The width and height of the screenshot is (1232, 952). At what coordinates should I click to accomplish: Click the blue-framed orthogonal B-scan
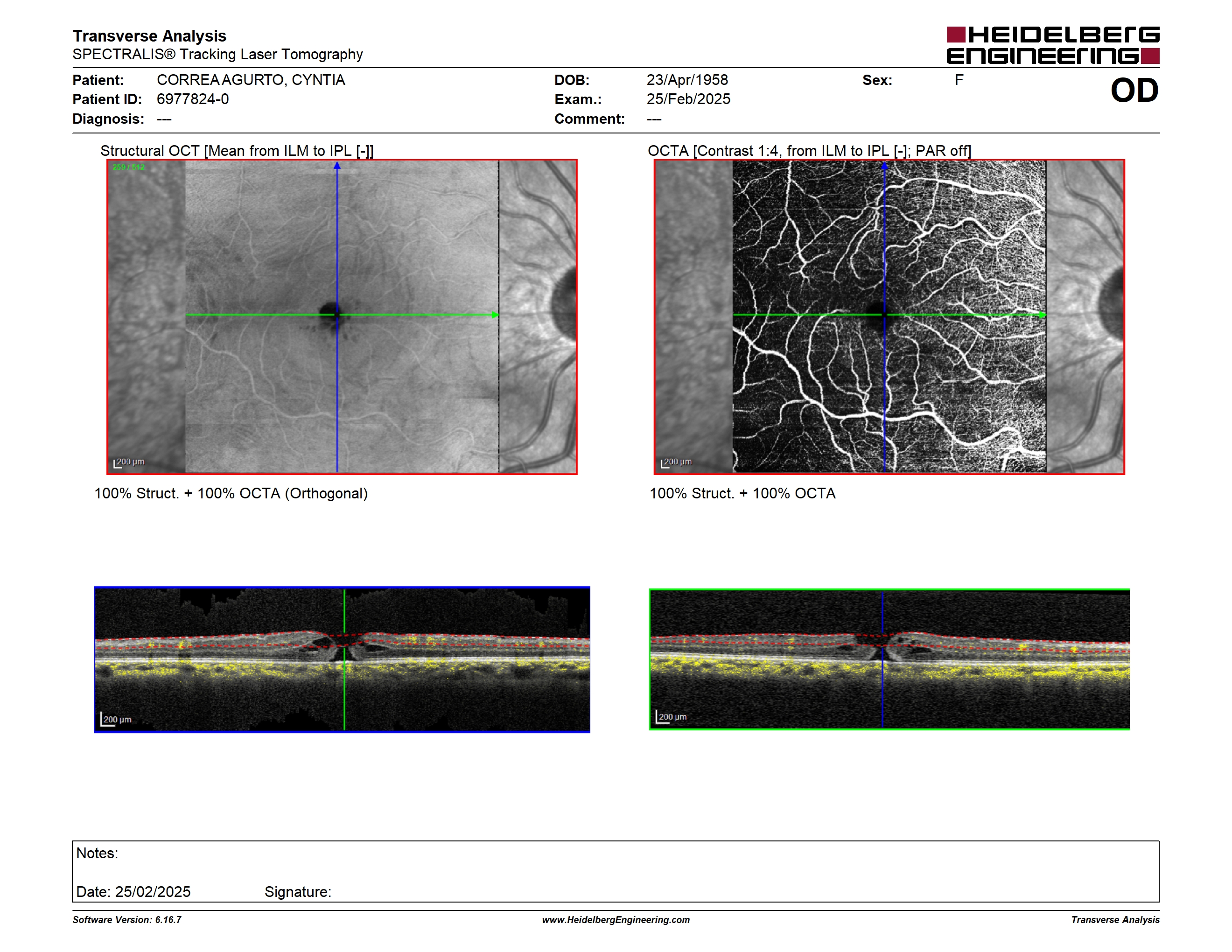click(x=342, y=659)
